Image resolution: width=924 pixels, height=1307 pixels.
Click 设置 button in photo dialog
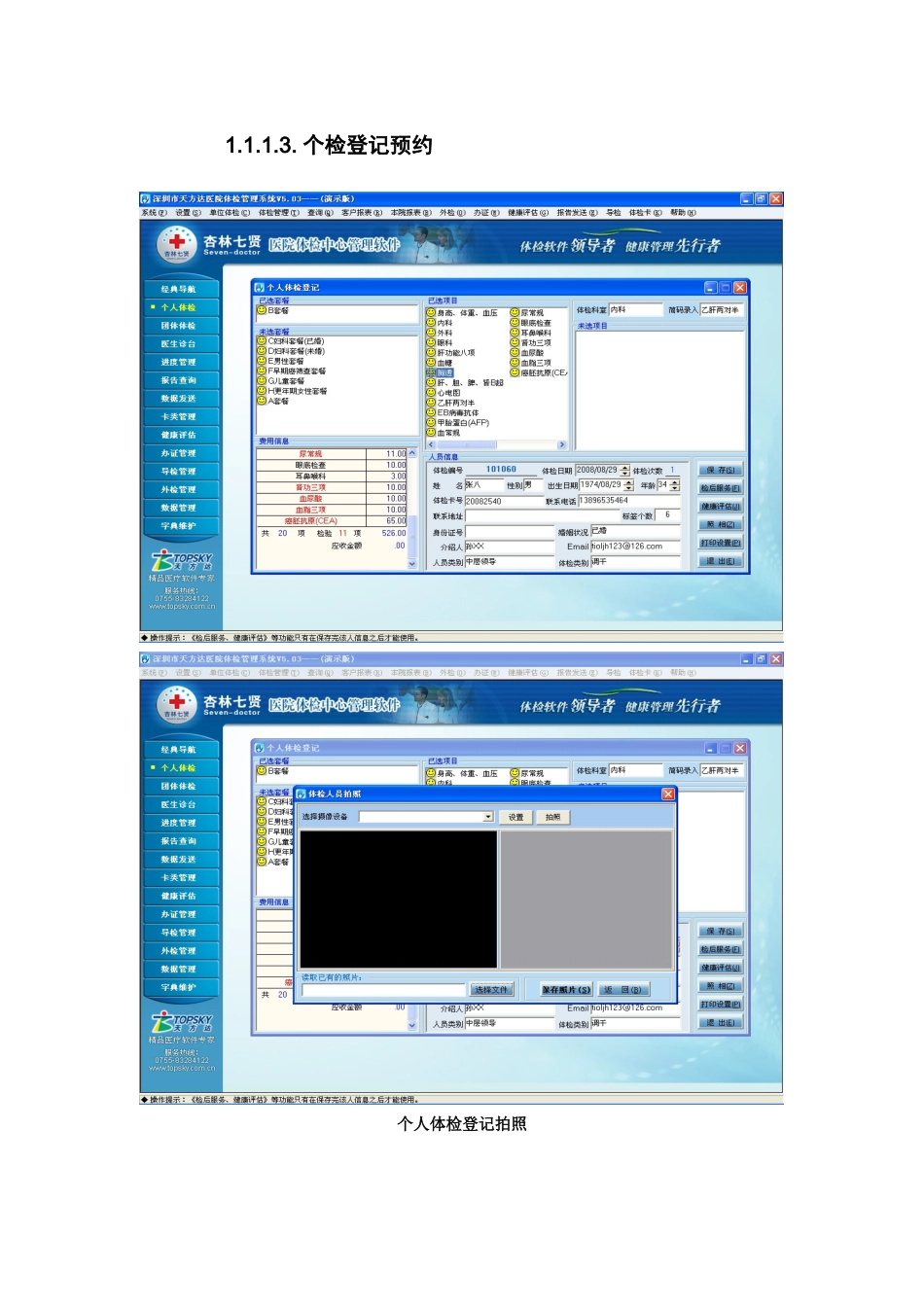click(x=516, y=817)
